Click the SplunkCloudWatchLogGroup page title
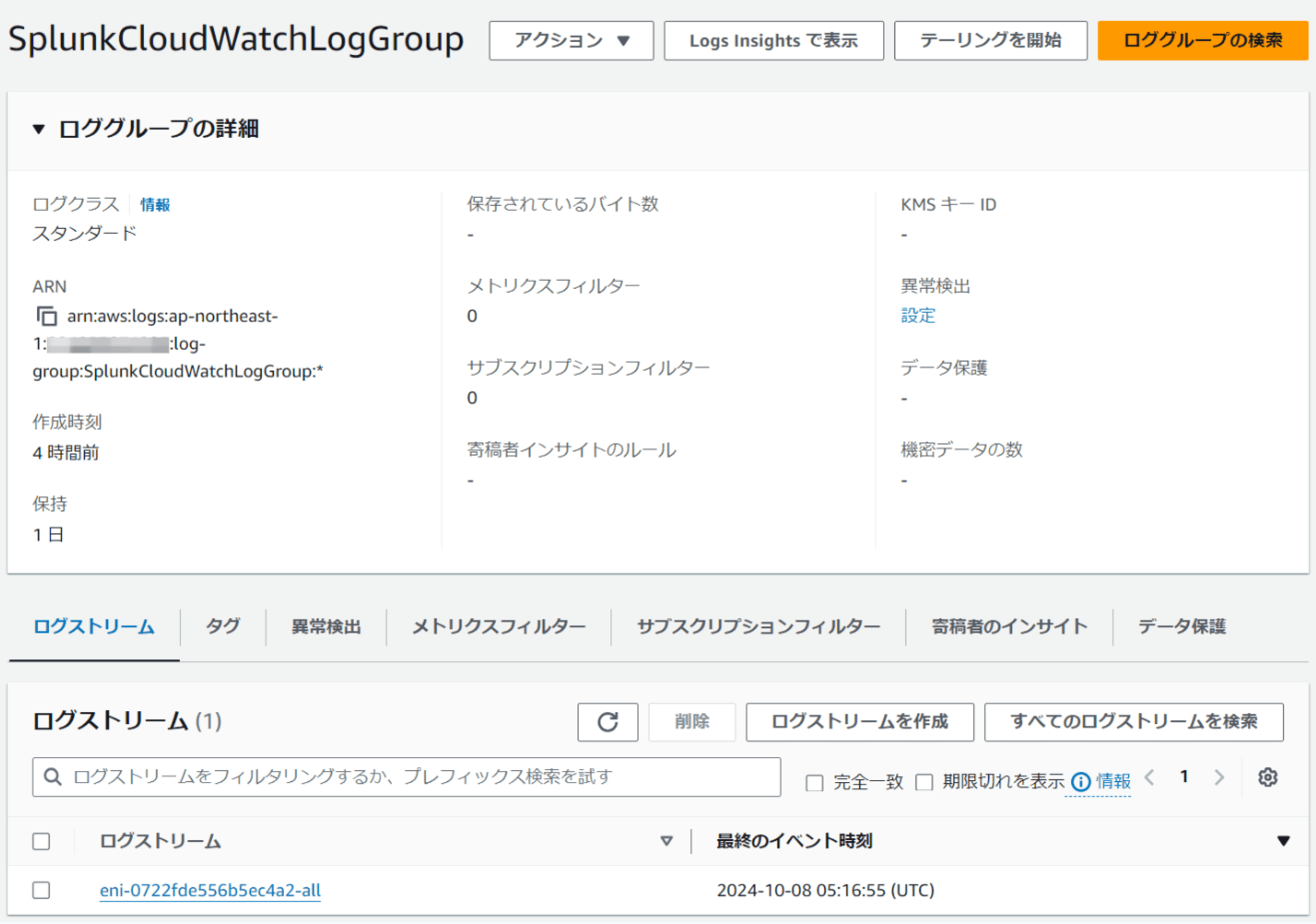The image size is (1316, 924). pos(236,39)
